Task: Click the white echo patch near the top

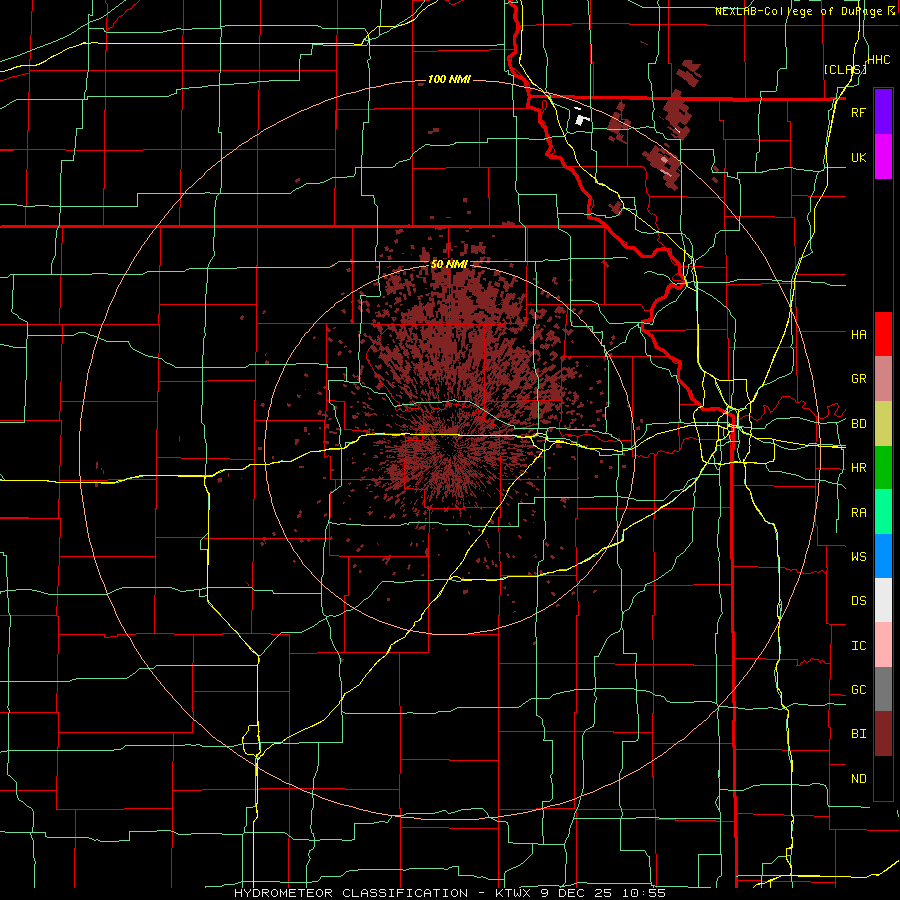Action: pos(582,119)
